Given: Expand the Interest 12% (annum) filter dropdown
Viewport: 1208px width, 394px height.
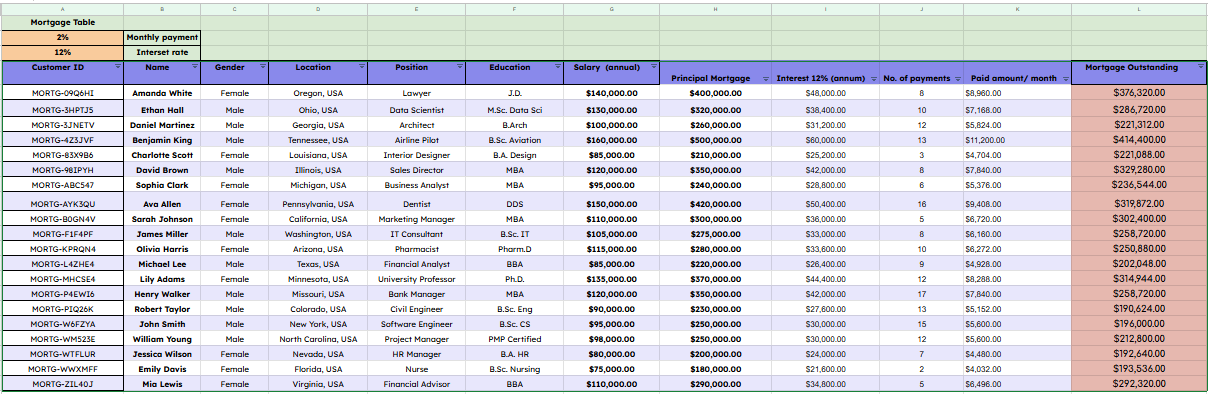Looking at the screenshot, I should (873, 77).
